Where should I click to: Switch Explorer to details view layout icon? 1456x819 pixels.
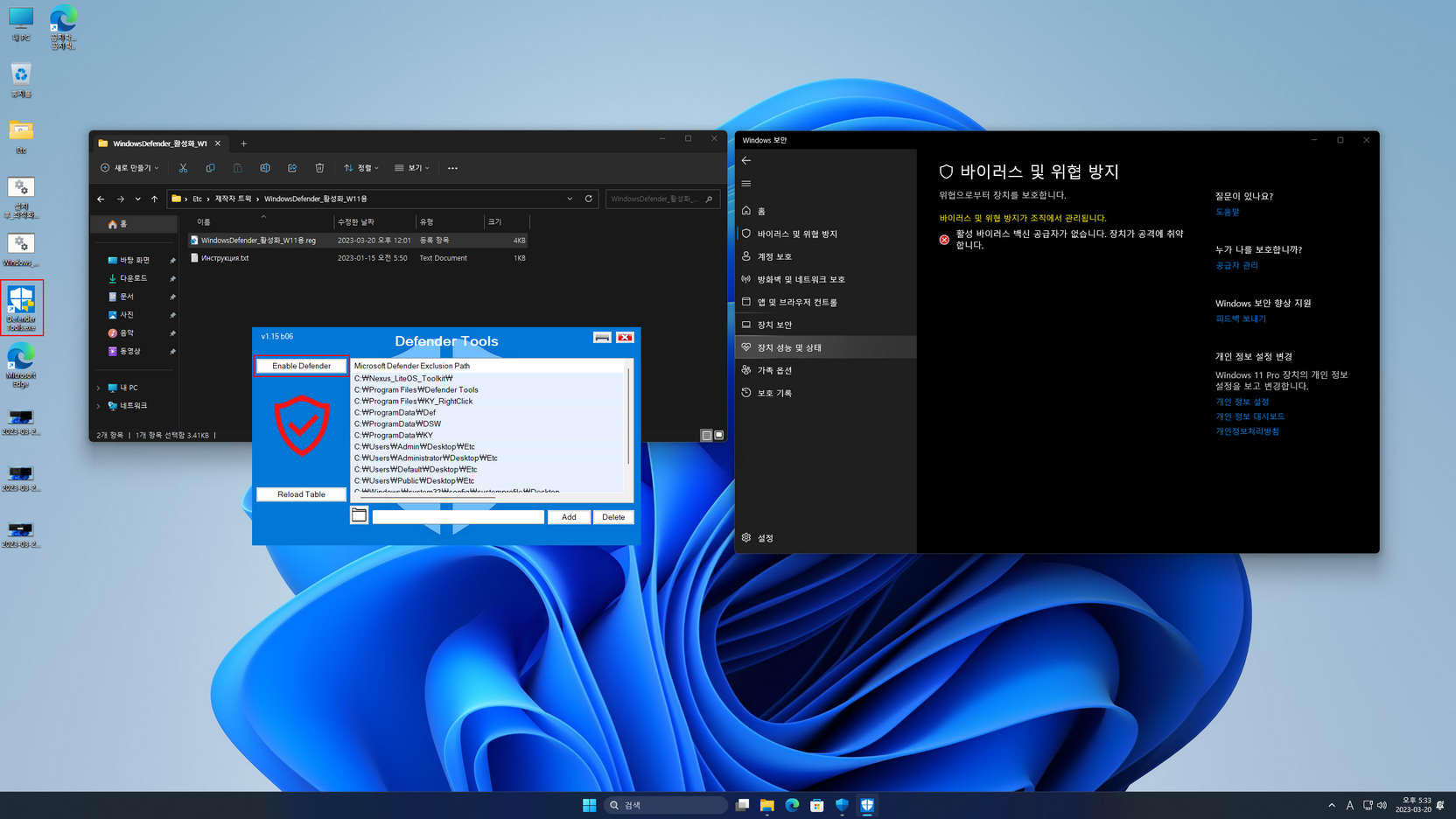(706, 435)
